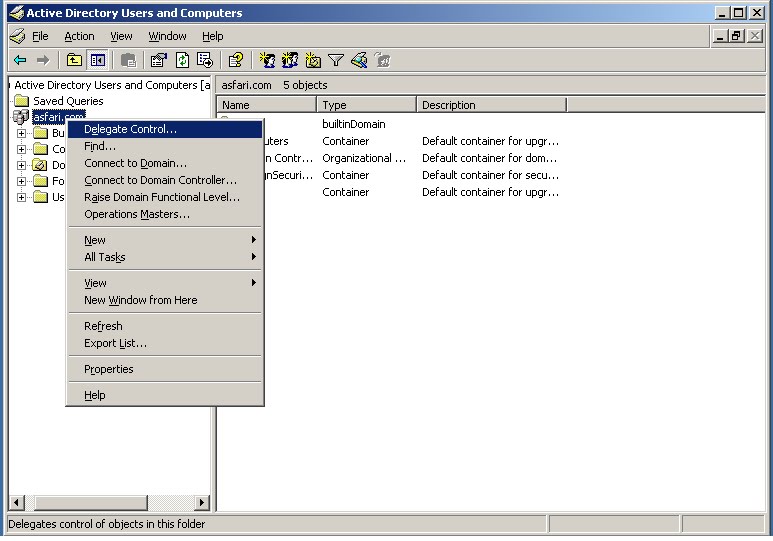Open the Action menu
This screenshot has width=773, height=541.
[x=79, y=36]
